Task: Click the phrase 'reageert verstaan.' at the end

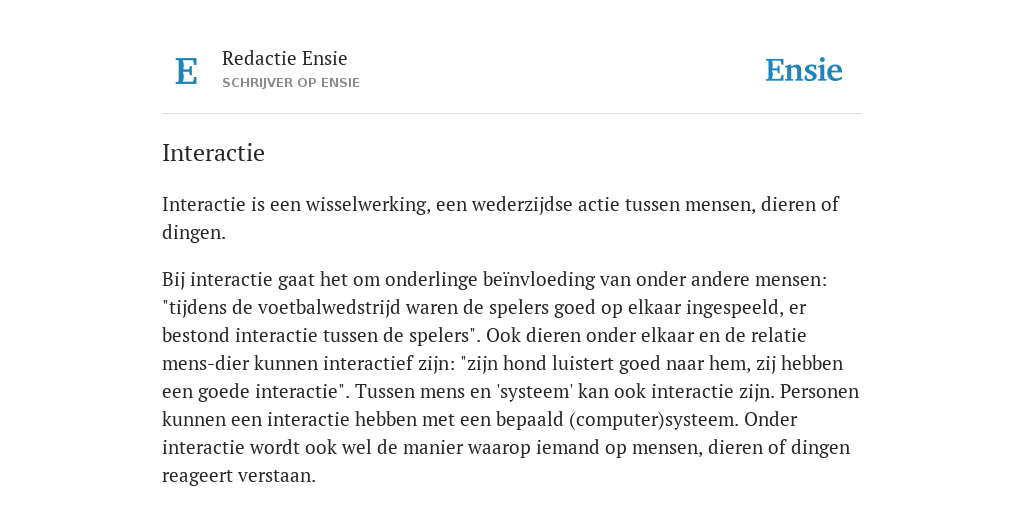Action: pos(239,475)
